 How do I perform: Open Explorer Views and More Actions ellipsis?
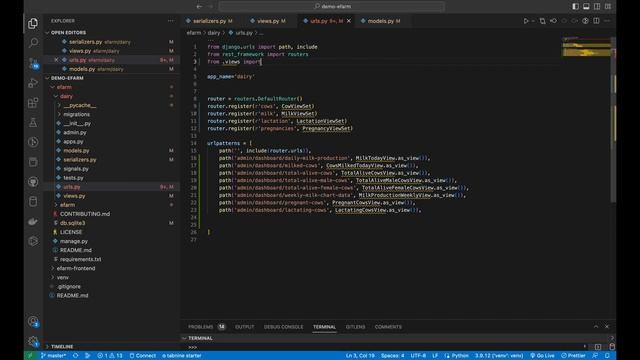click(x=171, y=21)
